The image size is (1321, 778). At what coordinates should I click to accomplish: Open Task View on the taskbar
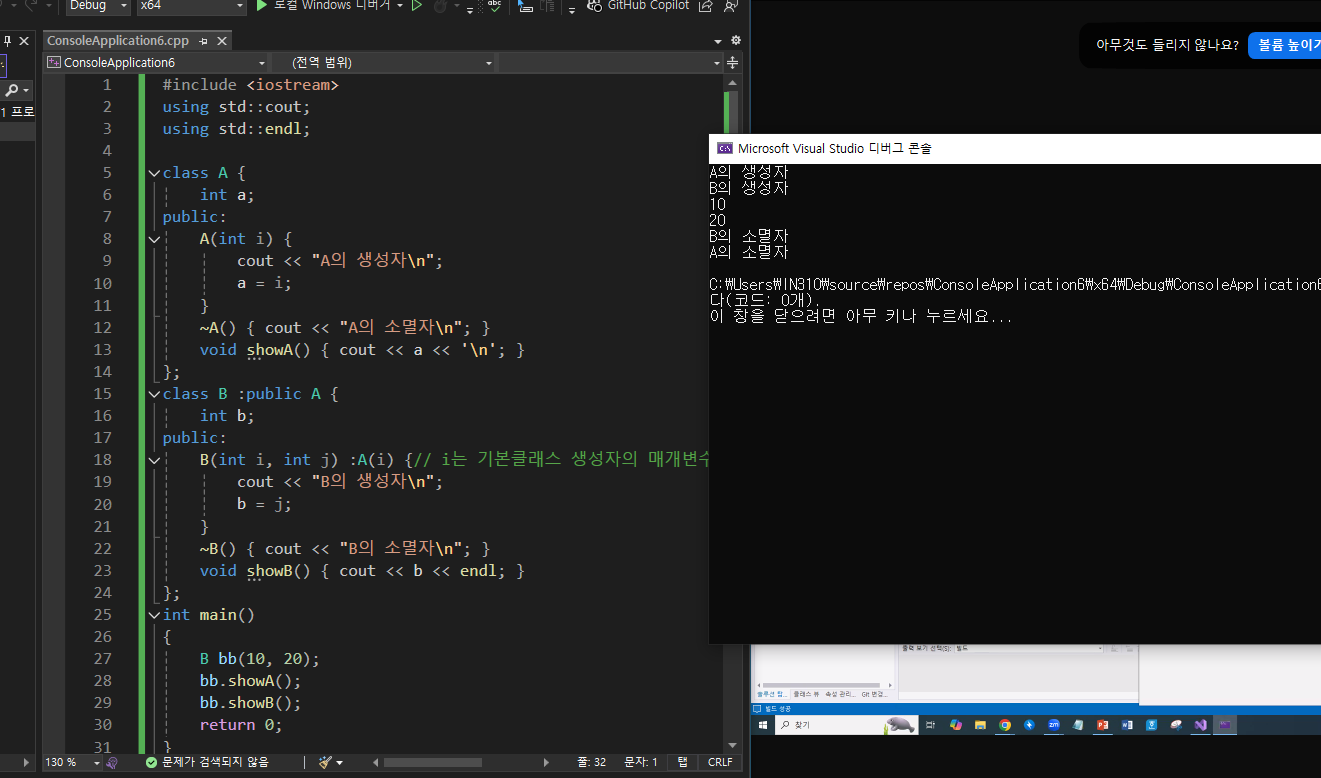pyautogui.click(x=930, y=725)
